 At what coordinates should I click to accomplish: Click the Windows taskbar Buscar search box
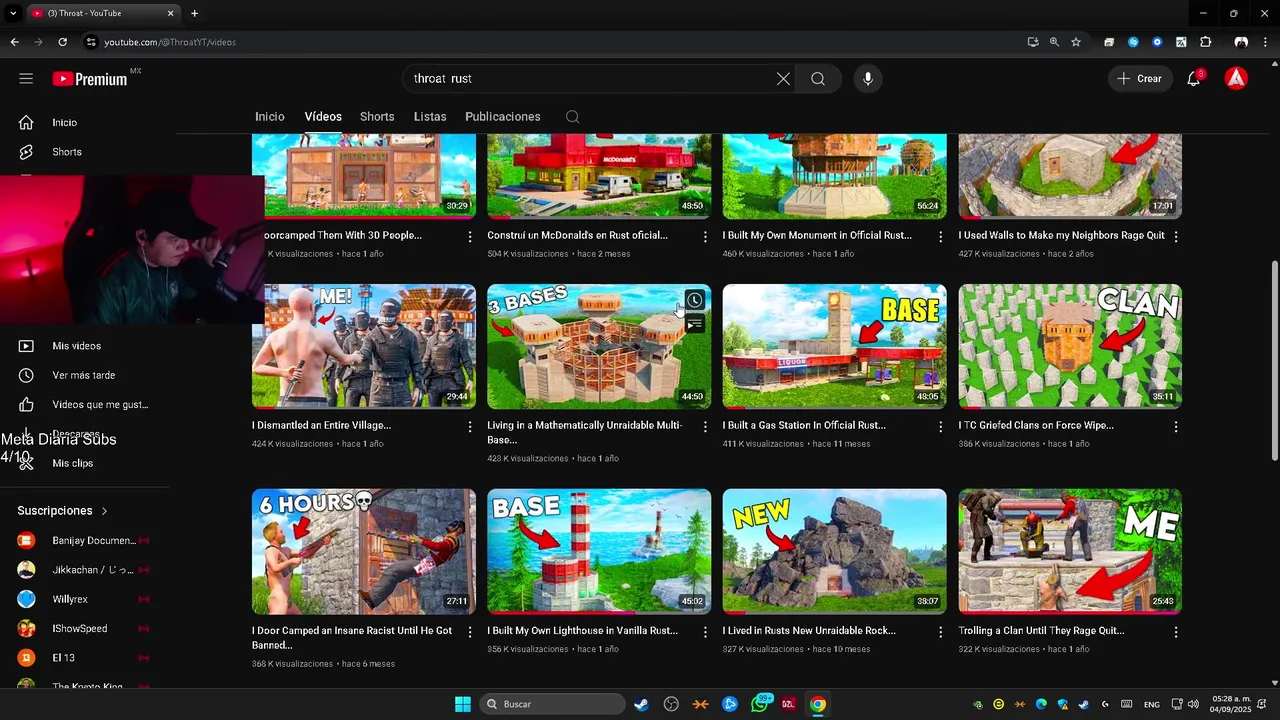click(x=552, y=704)
